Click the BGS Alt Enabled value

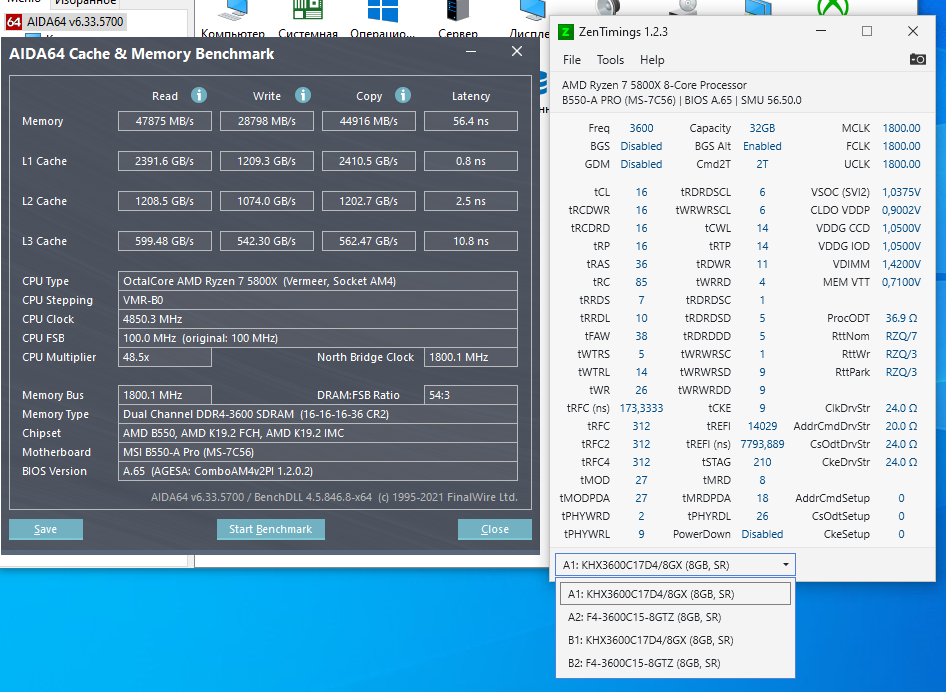pyautogui.click(x=762, y=146)
